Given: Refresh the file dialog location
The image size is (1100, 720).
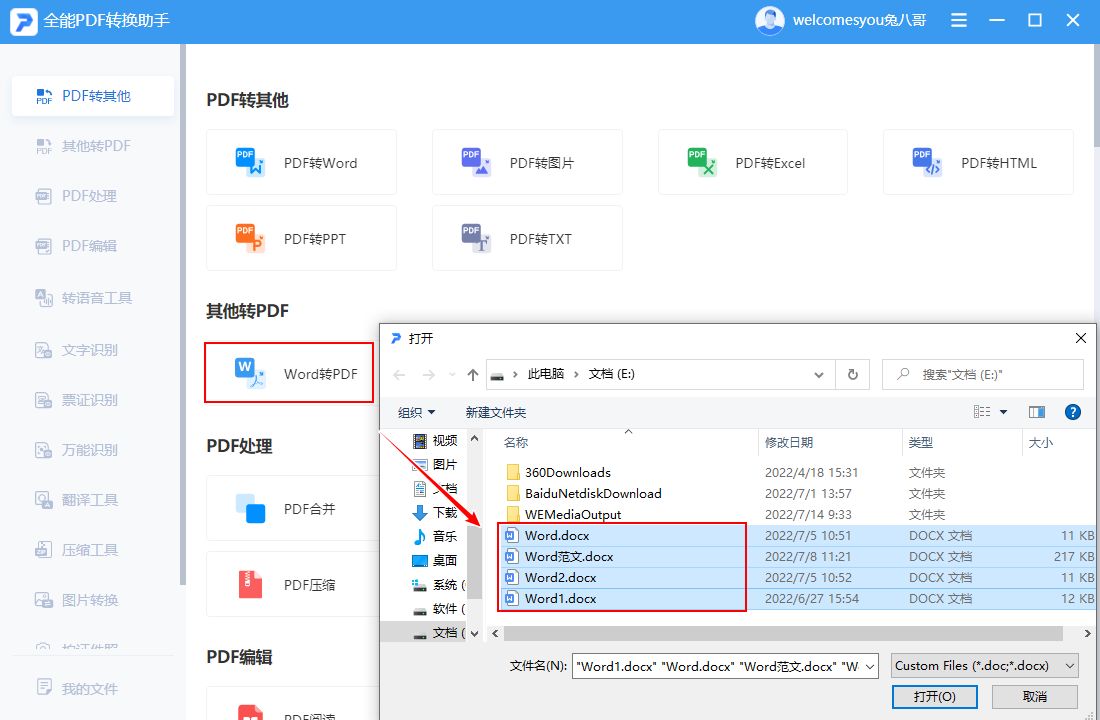Looking at the screenshot, I should [x=852, y=374].
